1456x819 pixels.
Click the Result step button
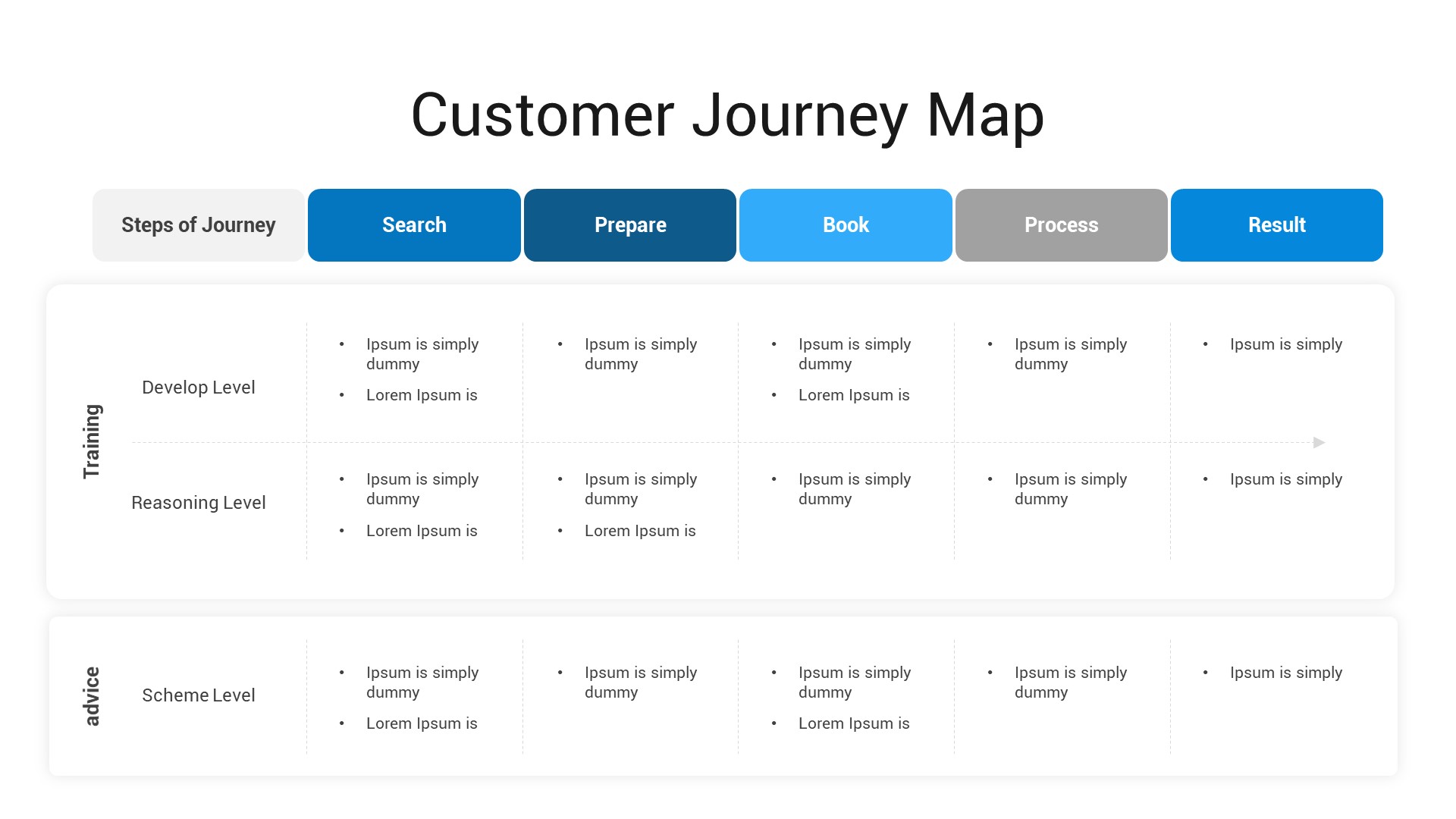point(1277,225)
